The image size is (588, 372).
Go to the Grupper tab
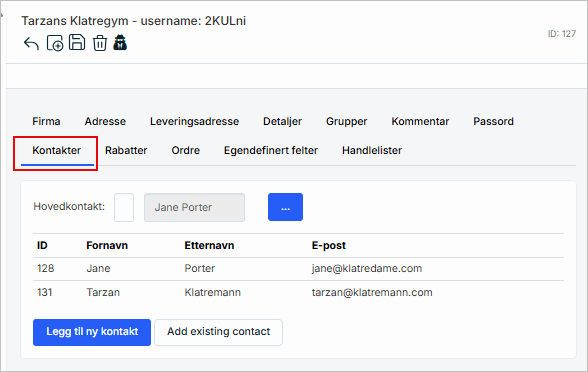coord(346,122)
